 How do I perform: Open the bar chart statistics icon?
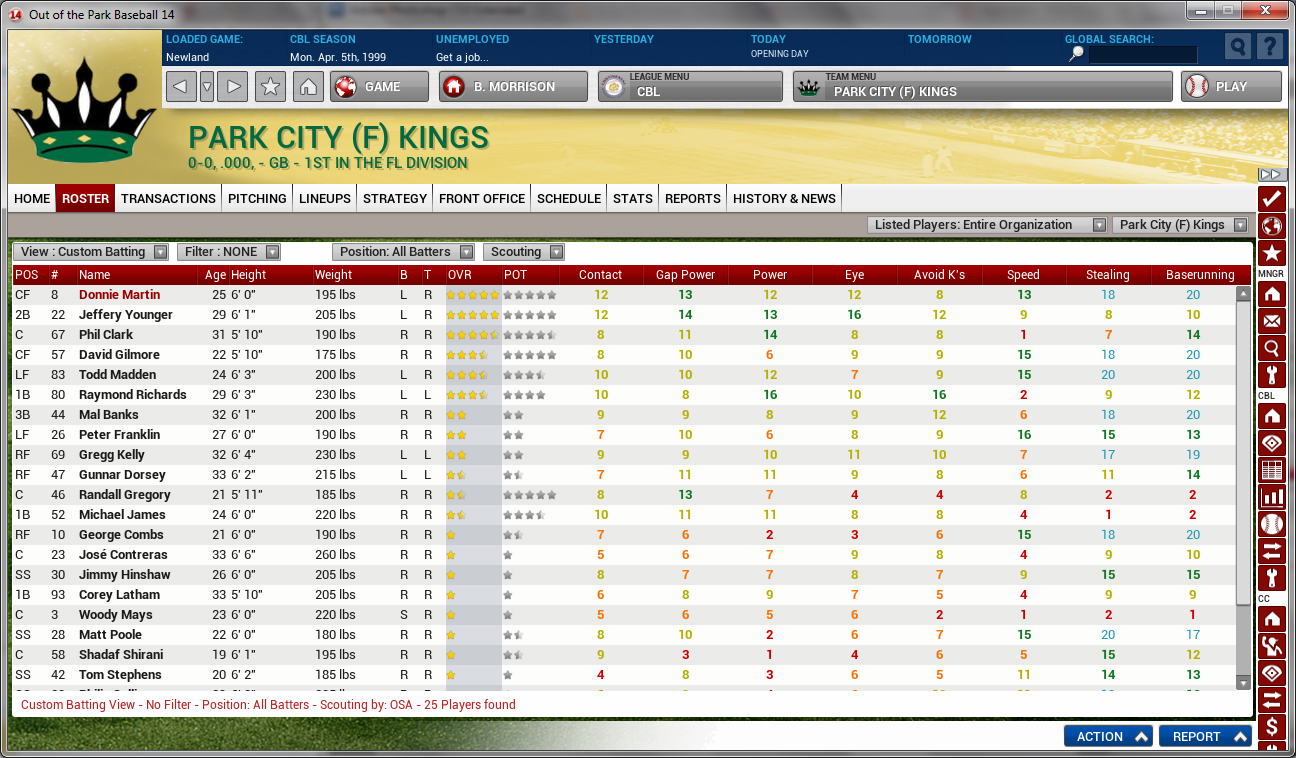[1271, 497]
